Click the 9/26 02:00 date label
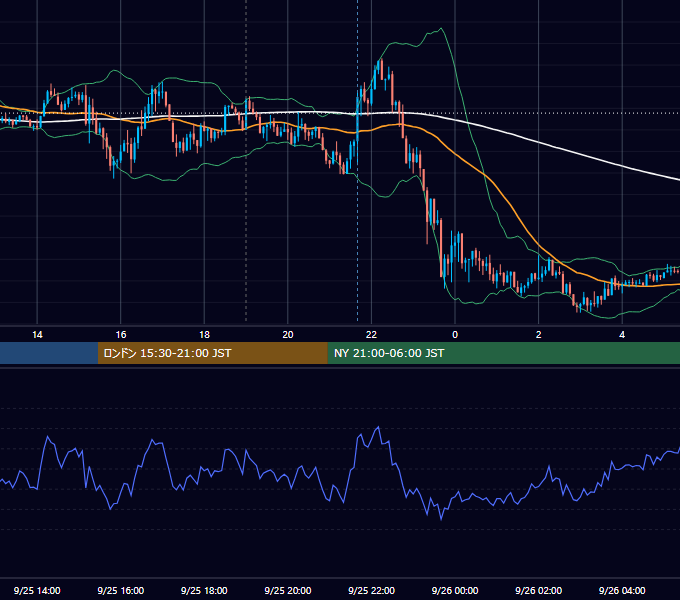Screen dimensions: 680x600 (538, 590)
